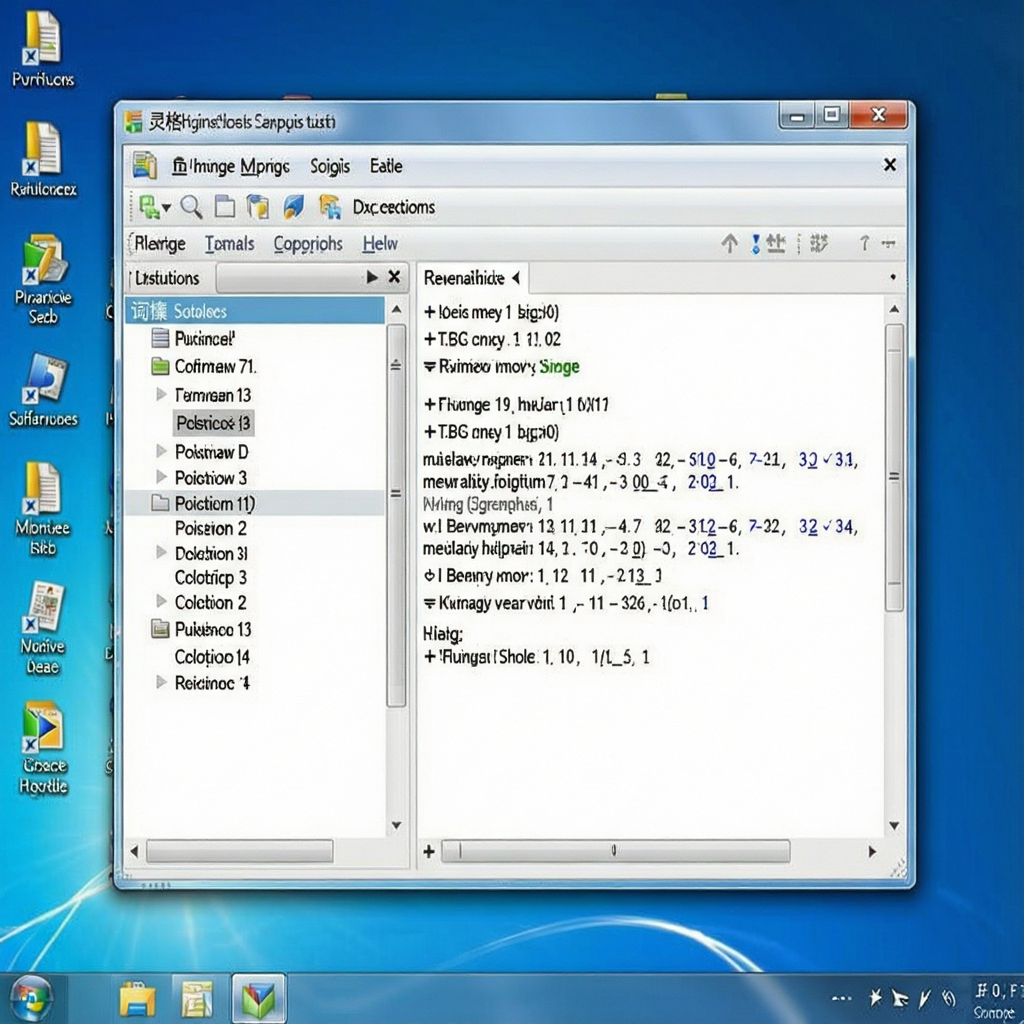
Task: Click the right pane's horizontal scrollbar thumb
Action: point(615,851)
